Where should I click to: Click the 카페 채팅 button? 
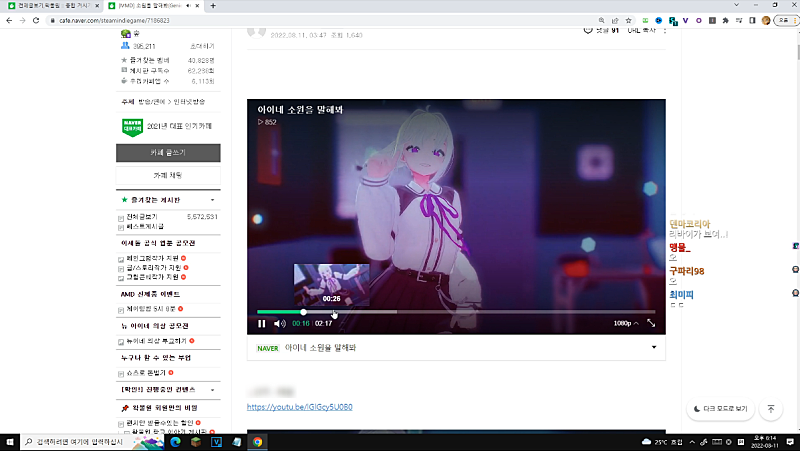pos(168,175)
